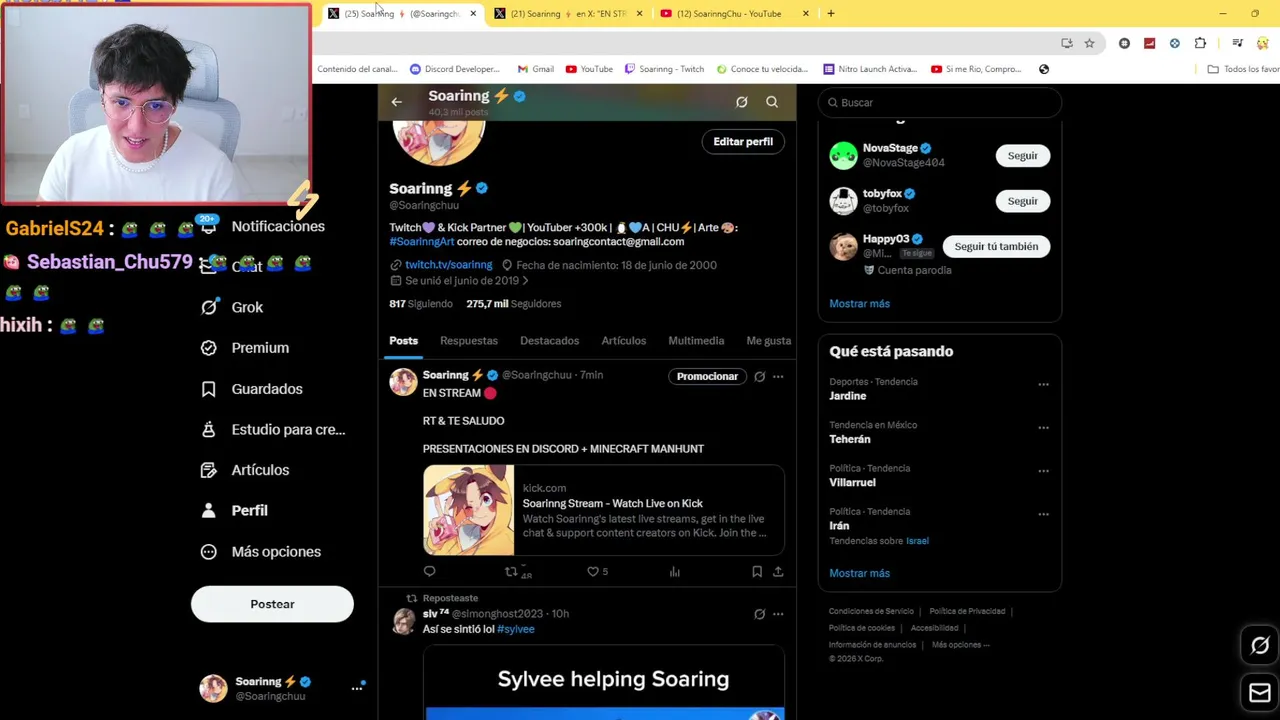Click Editar perfil button
The height and width of the screenshot is (720, 1280).
click(x=743, y=142)
